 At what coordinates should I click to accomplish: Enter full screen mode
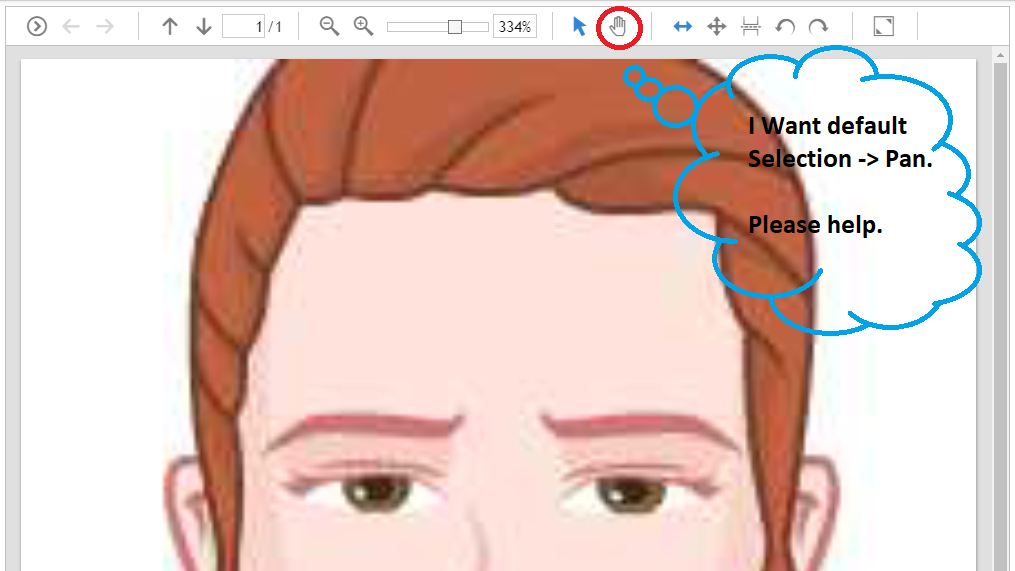(883, 27)
